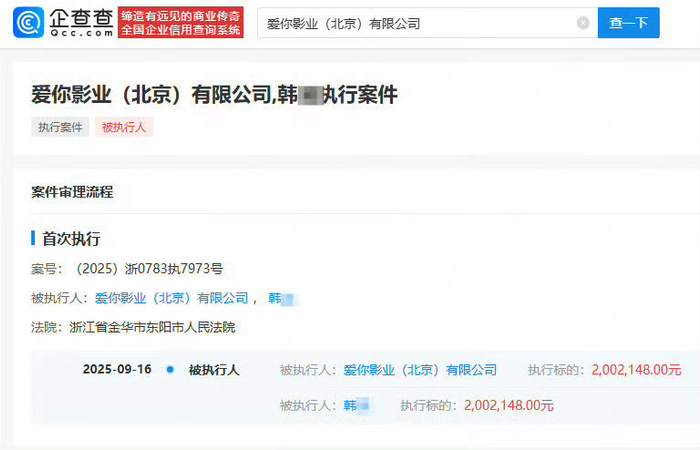Select the 被执行人 red tag
Viewport: 700px width, 450px height.
[124, 127]
